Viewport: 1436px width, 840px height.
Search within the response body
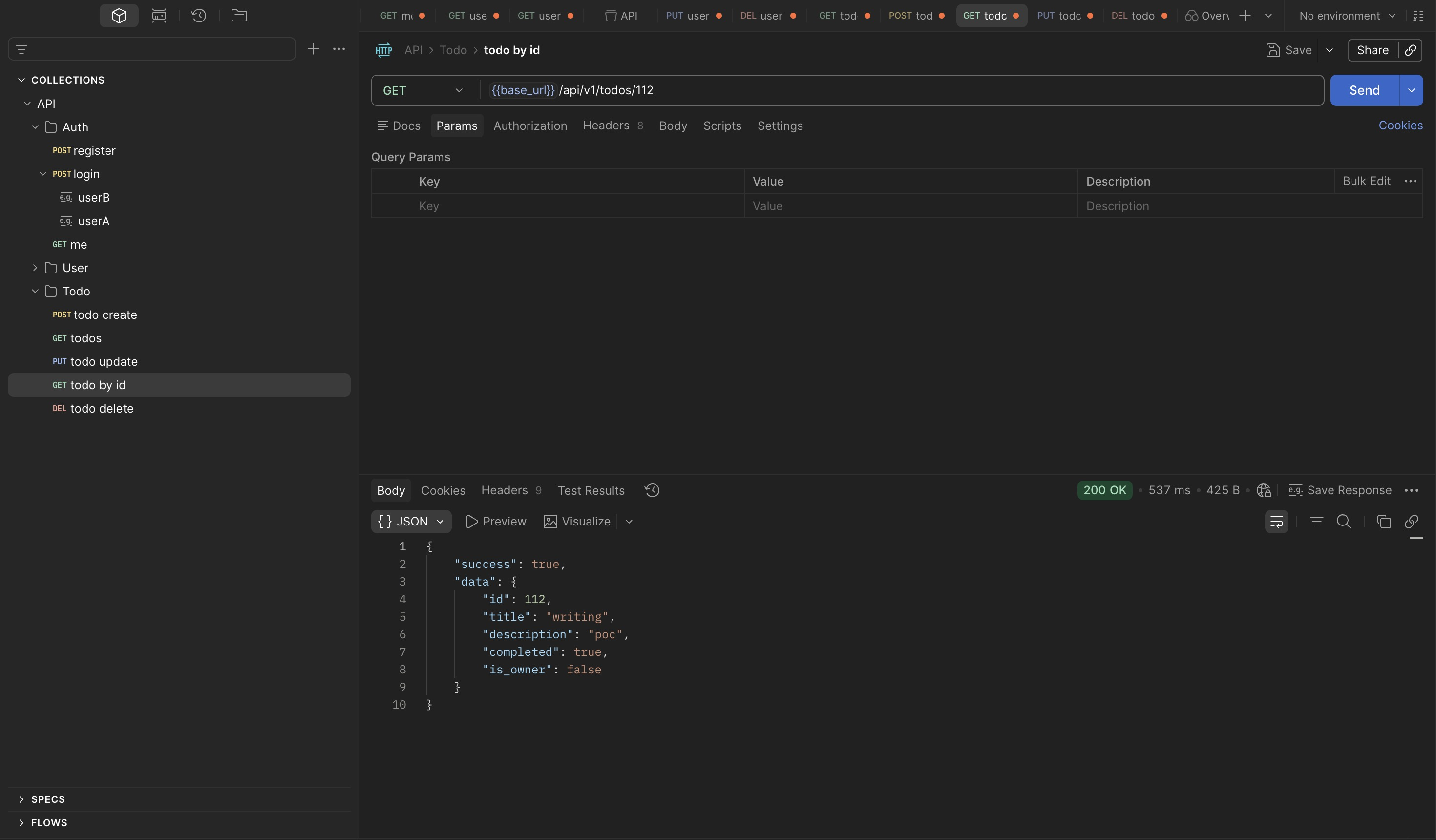point(1344,522)
